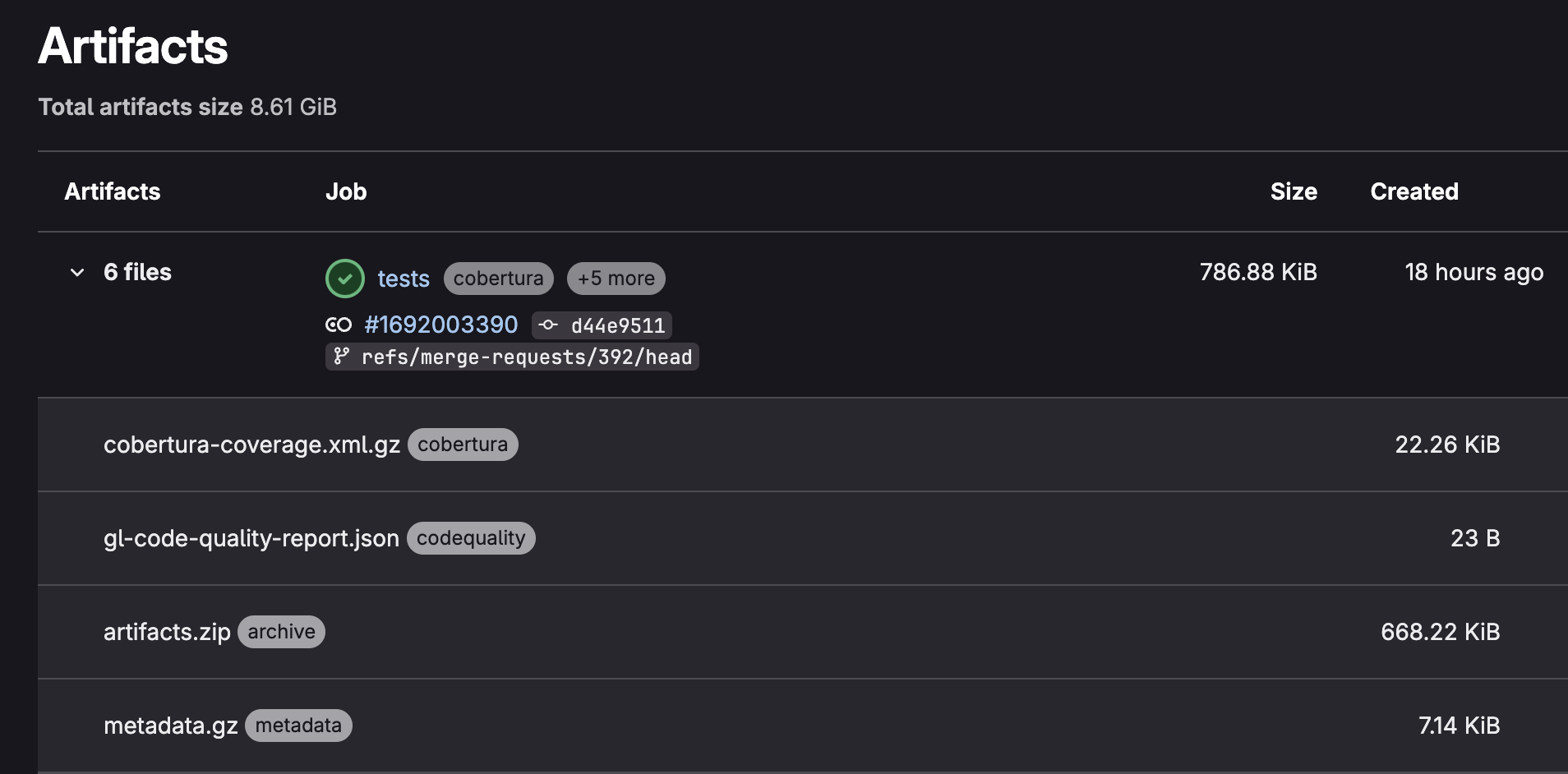Click the archive badge next to artifacts.zip
1568x774 pixels.
click(x=282, y=632)
